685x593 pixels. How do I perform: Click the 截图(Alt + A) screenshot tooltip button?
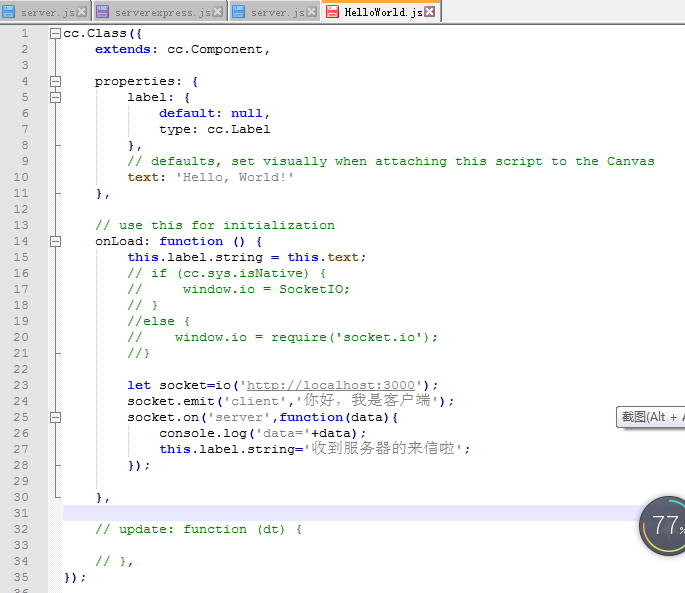(651, 417)
